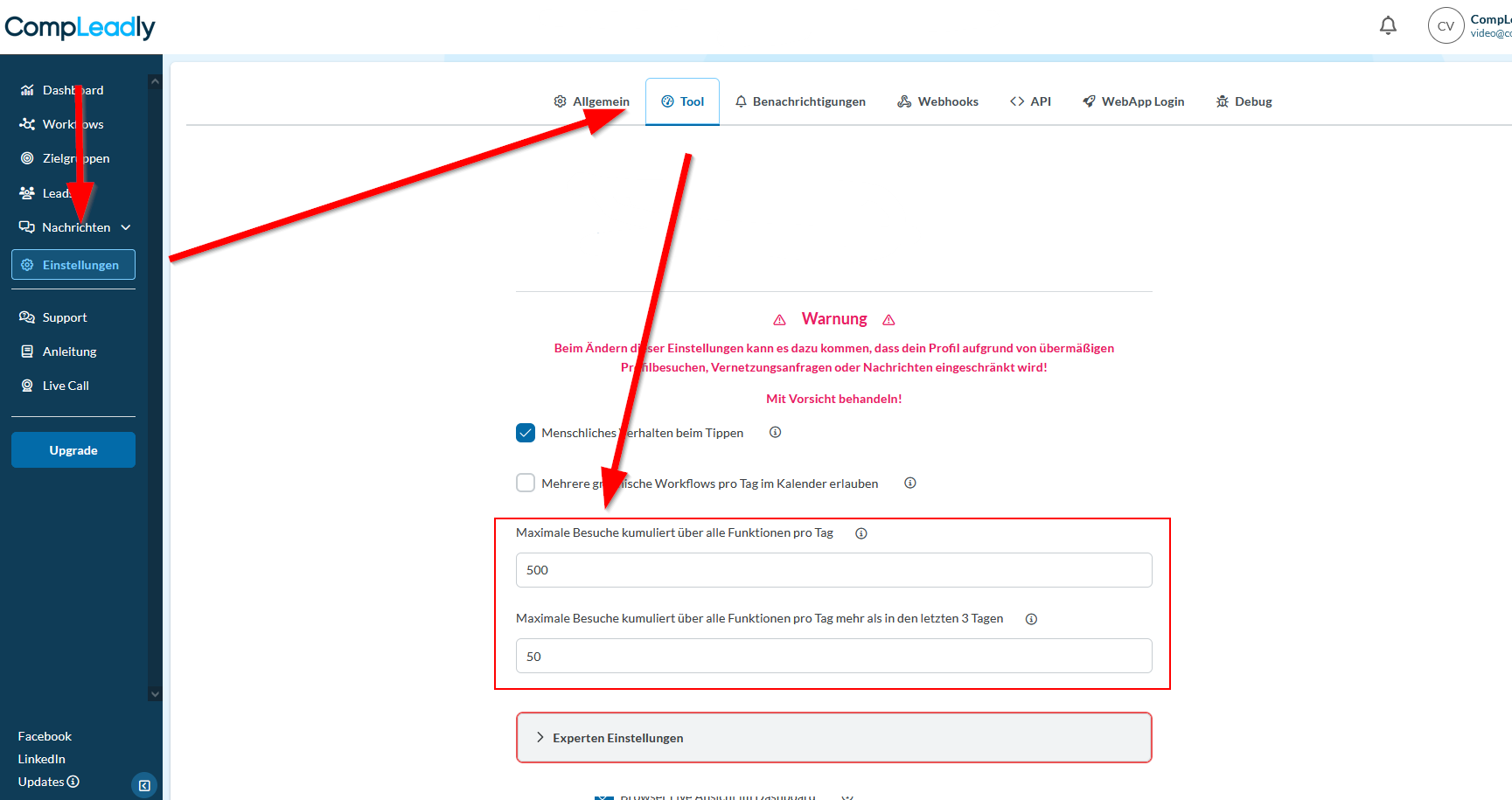
Task: Switch to the Benachrichtigungen tab
Action: pyautogui.click(x=800, y=101)
